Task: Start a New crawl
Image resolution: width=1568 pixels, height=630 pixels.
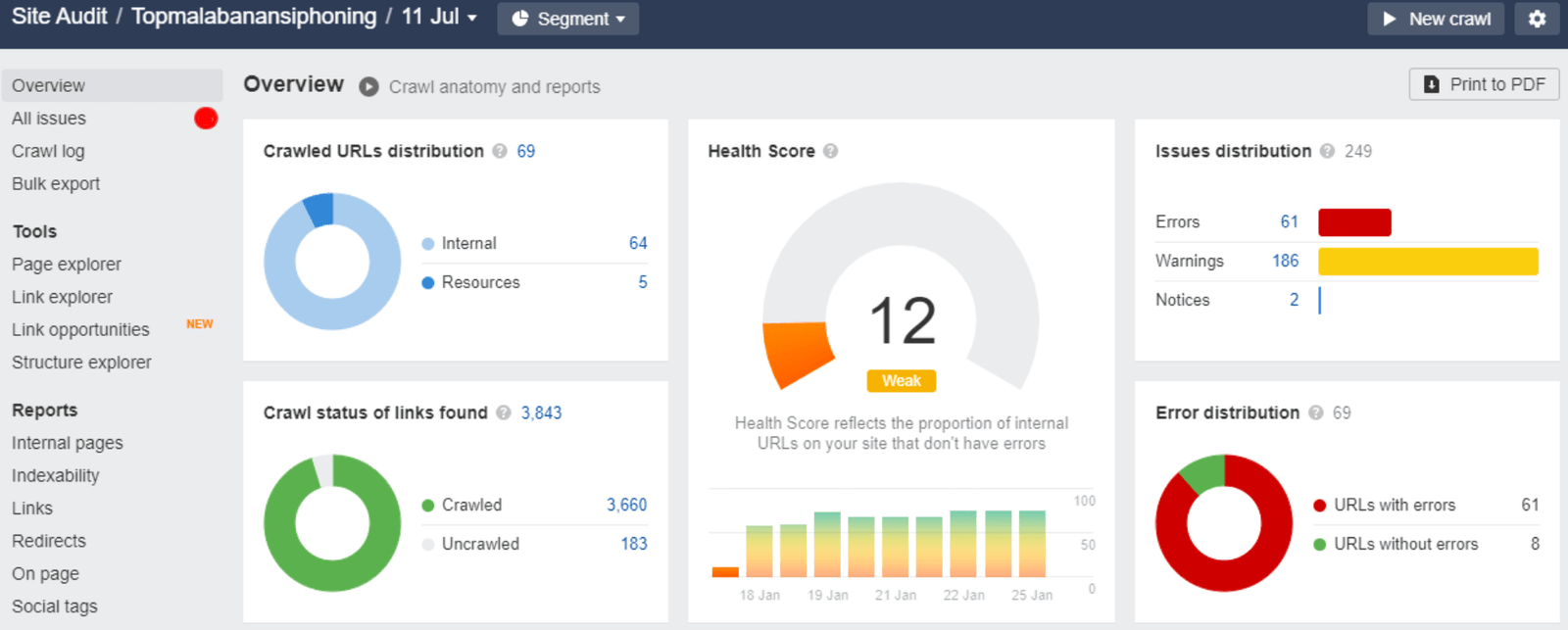Action: click(1436, 19)
